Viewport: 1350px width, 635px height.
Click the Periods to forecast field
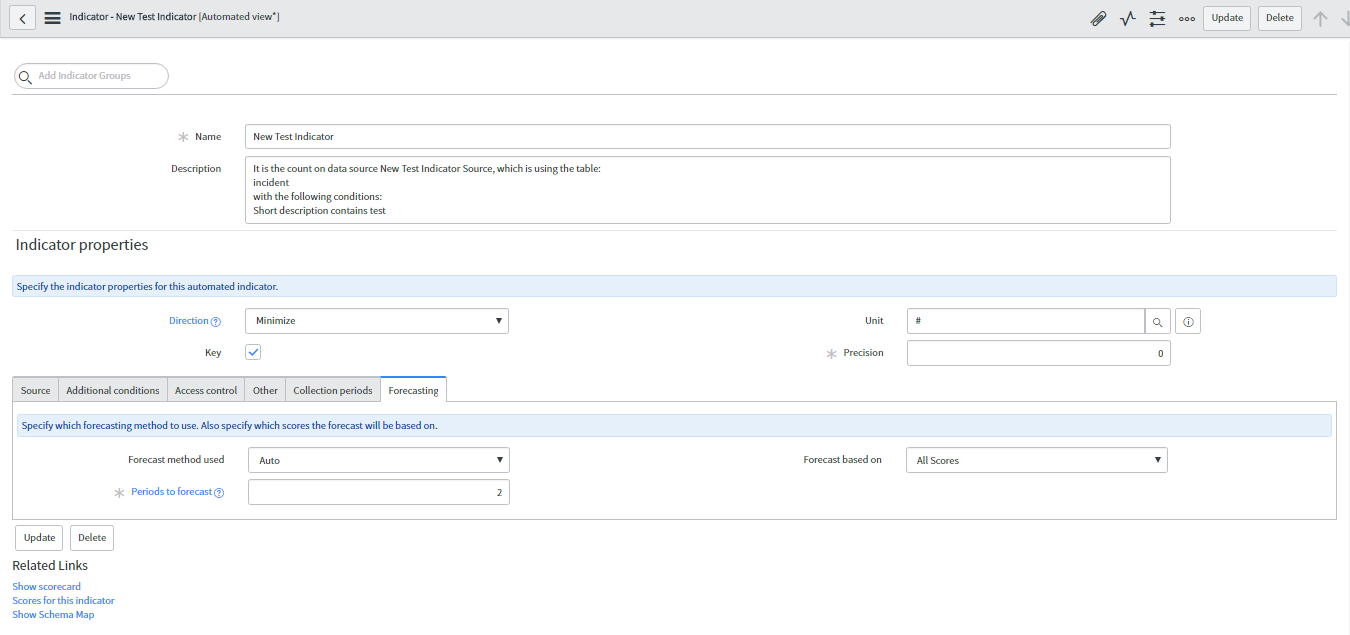coord(379,492)
